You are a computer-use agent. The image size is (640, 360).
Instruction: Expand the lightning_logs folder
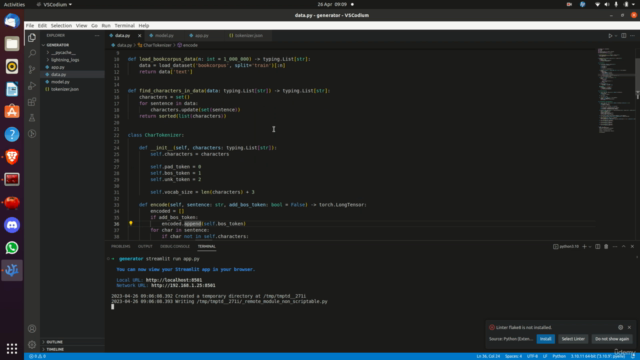click(x=65, y=60)
